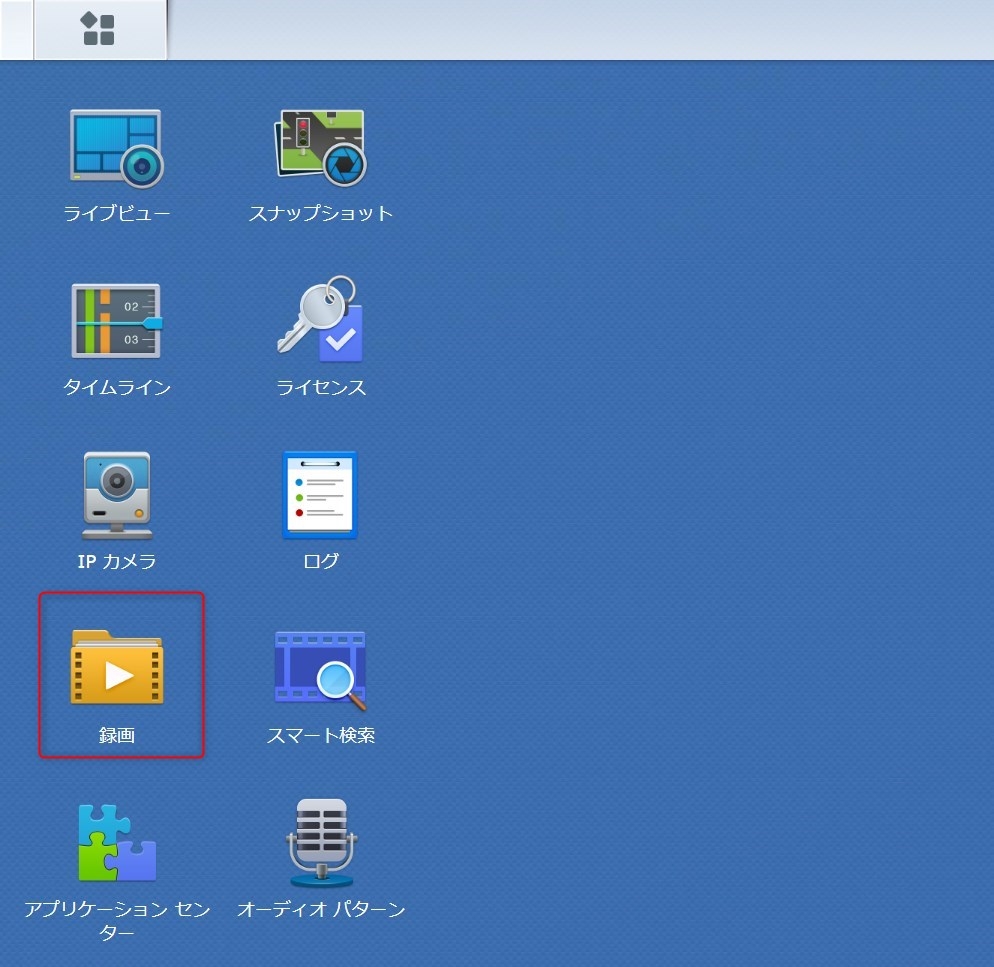Open the ライブビュー live view monitor icon

(x=116, y=148)
